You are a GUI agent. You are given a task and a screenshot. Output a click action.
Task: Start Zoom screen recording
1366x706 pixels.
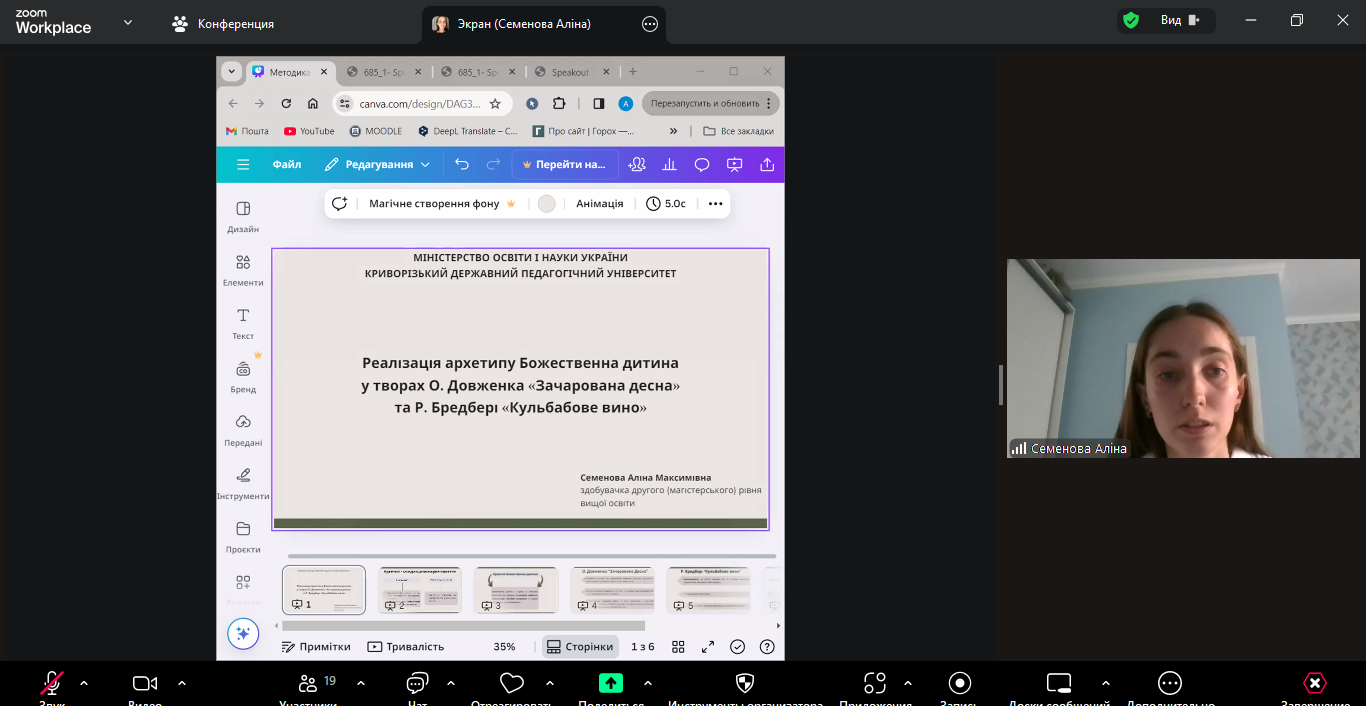pos(958,684)
